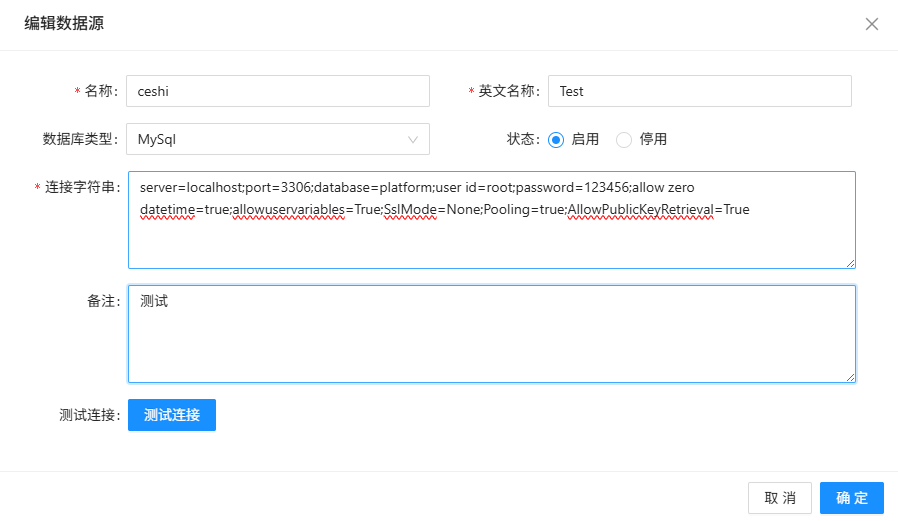Click the underlined word allowuservariables

289,210
